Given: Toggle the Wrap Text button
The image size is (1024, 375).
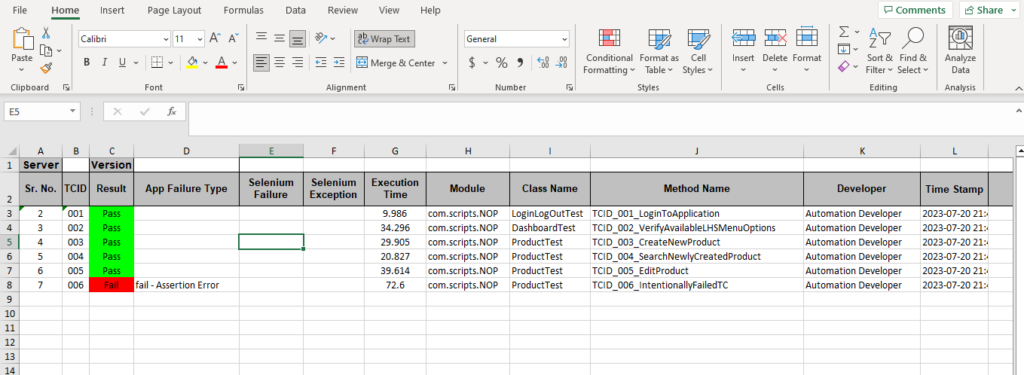Looking at the screenshot, I should tap(385, 39).
